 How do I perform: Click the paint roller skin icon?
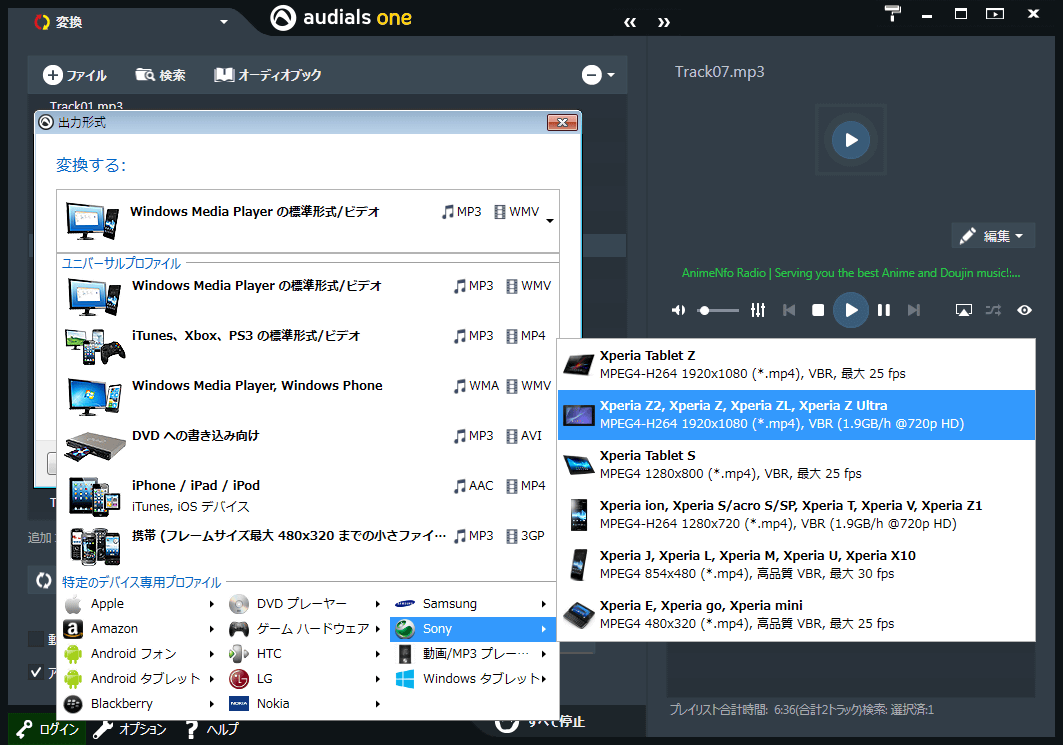coord(893,13)
